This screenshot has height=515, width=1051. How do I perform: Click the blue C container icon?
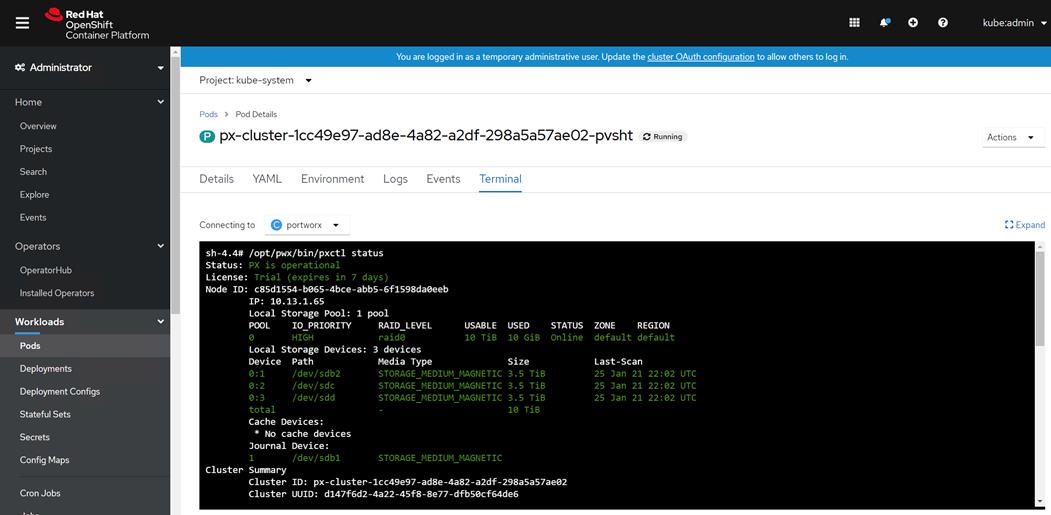tap(276, 225)
